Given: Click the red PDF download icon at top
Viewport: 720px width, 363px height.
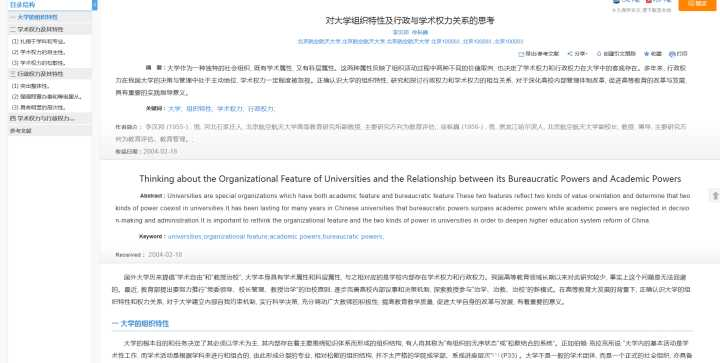Looking at the screenshot, I should tap(649, 1).
